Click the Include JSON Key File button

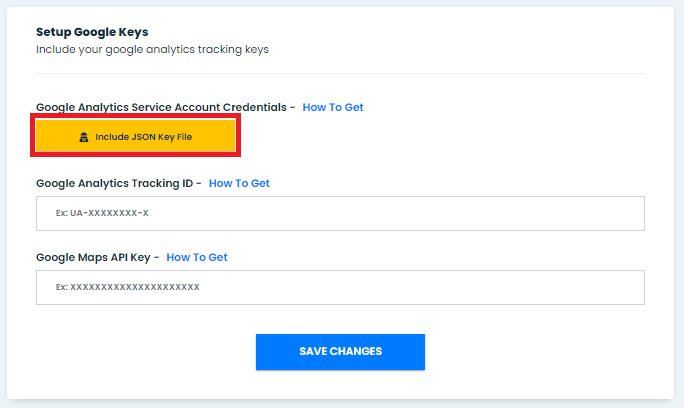[136, 136]
